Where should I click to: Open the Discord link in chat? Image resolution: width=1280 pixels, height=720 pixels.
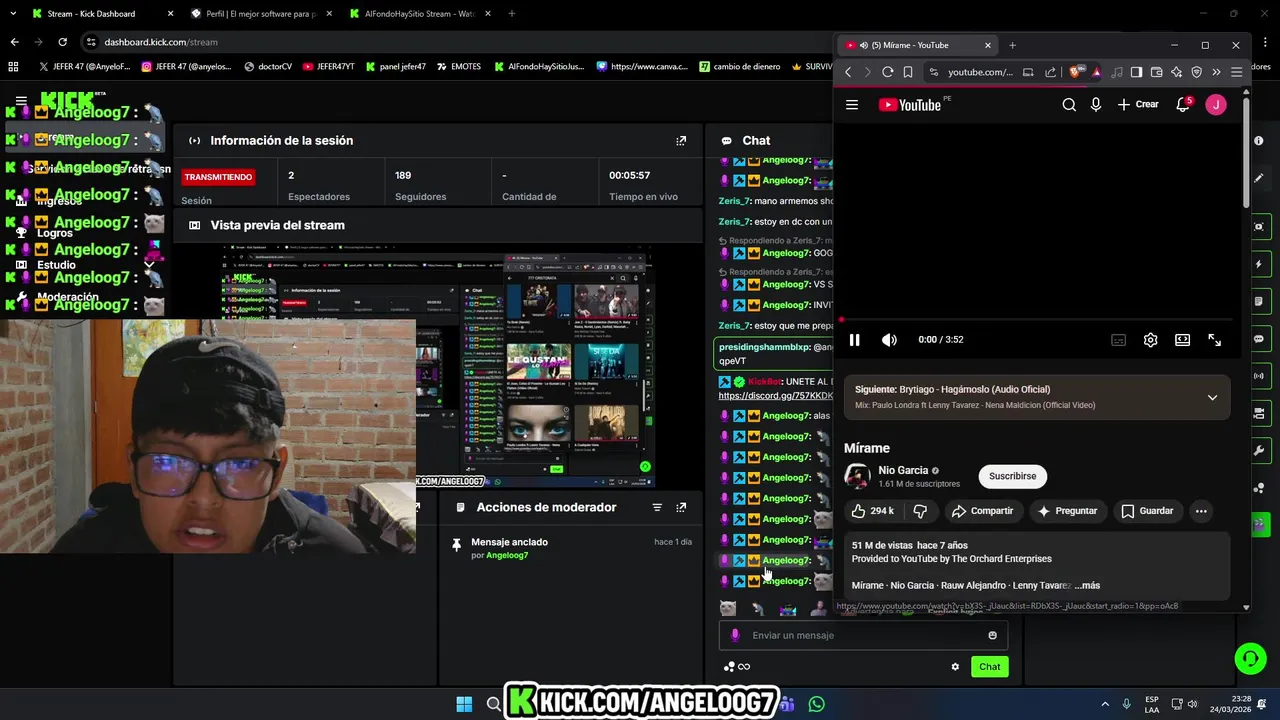[775, 396]
